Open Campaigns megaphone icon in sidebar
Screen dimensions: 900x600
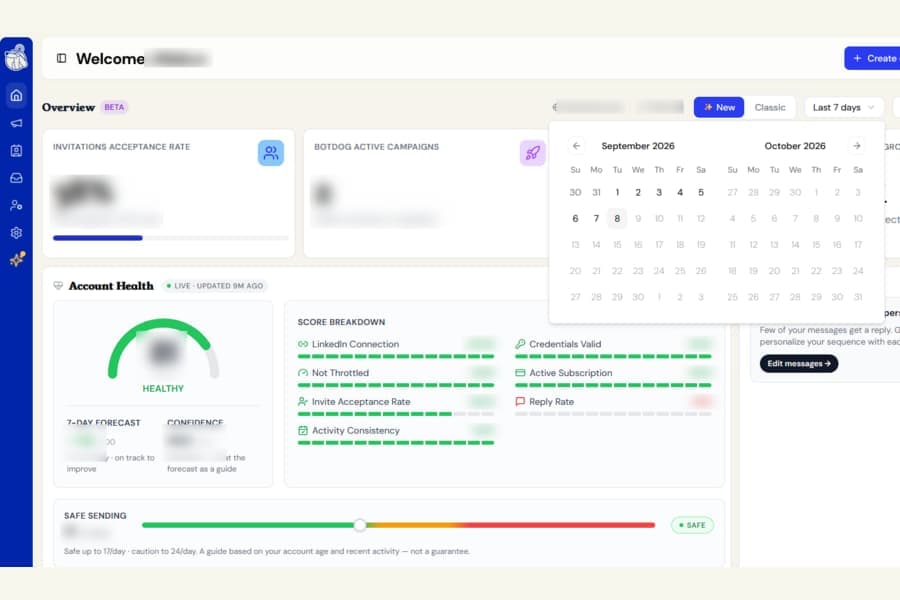pyautogui.click(x=16, y=123)
